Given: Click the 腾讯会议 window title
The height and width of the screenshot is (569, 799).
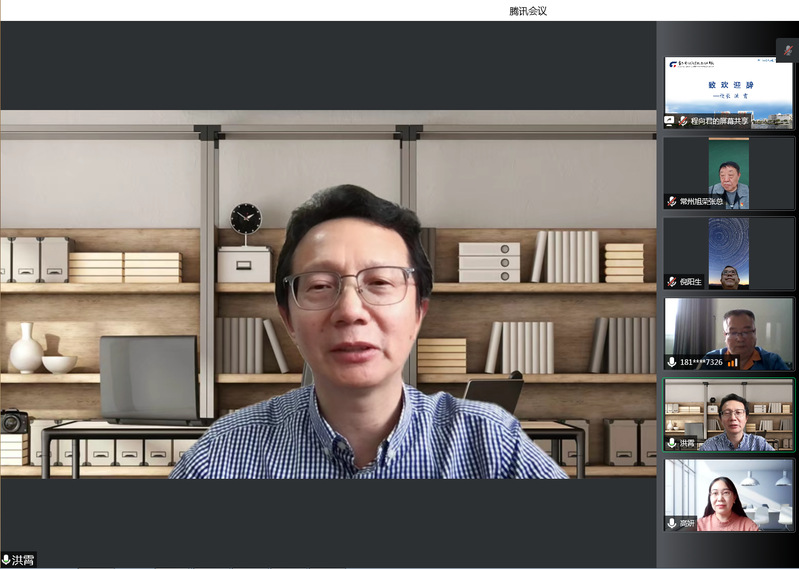Looking at the screenshot, I should pyautogui.click(x=528, y=11).
